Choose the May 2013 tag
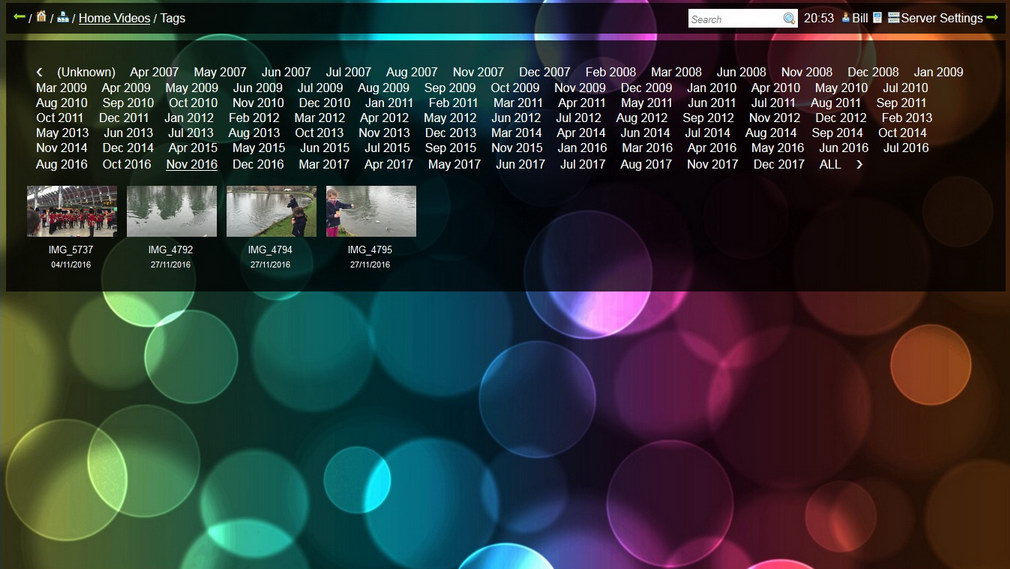Screen dimensions: 1010x569 (x=62, y=133)
